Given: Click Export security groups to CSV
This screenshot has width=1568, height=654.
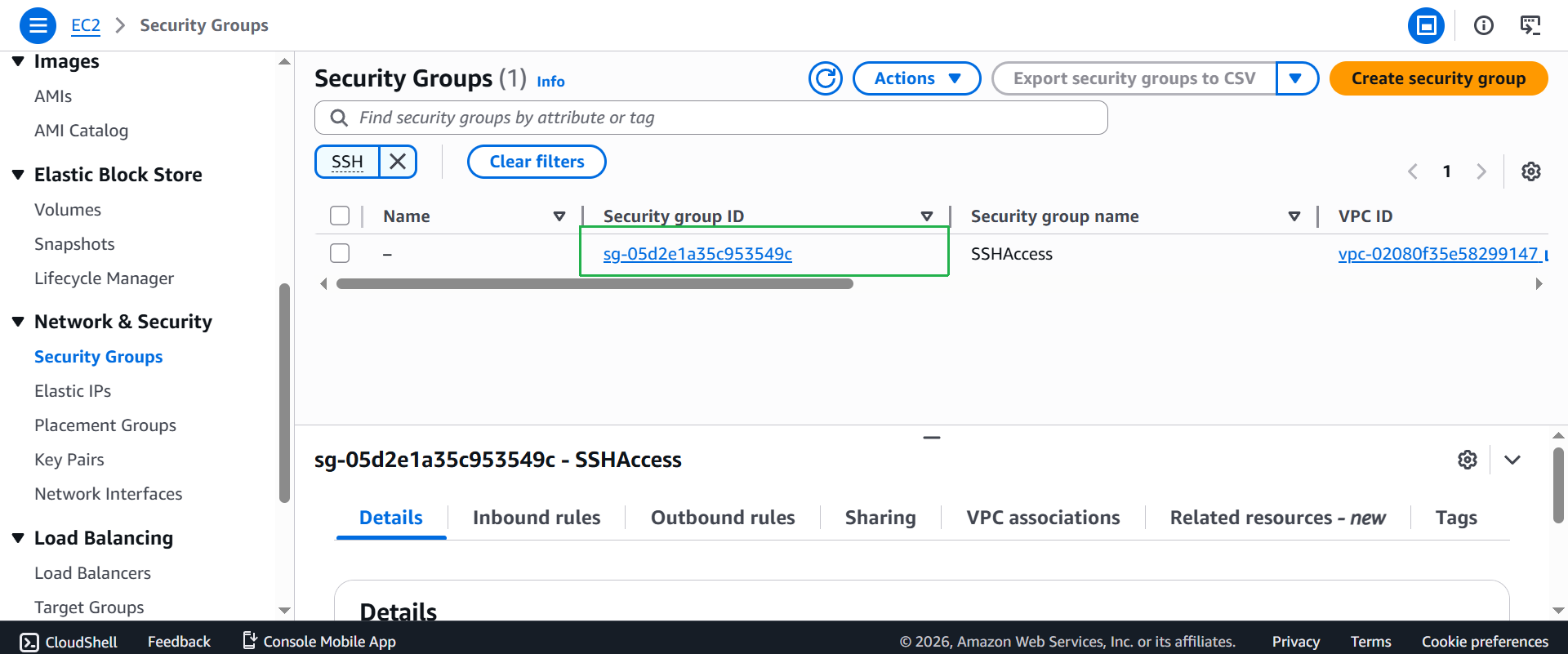Looking at the screenshot, I should click(1134, 78).
